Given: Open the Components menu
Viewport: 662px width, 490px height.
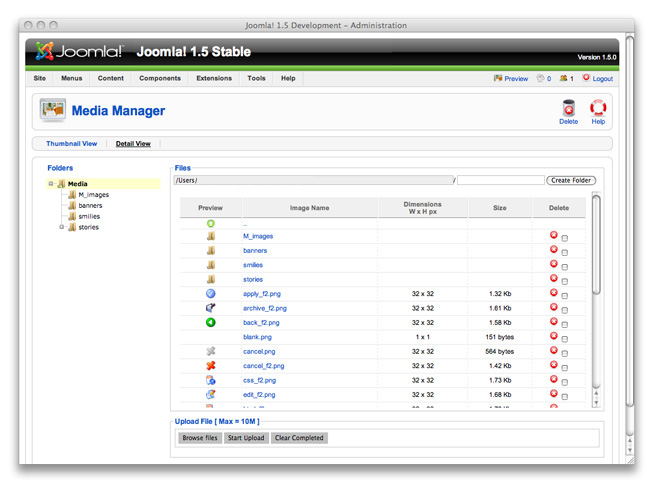Looking at the screenshot, I should pyautogui.click(x=160, y=78).
